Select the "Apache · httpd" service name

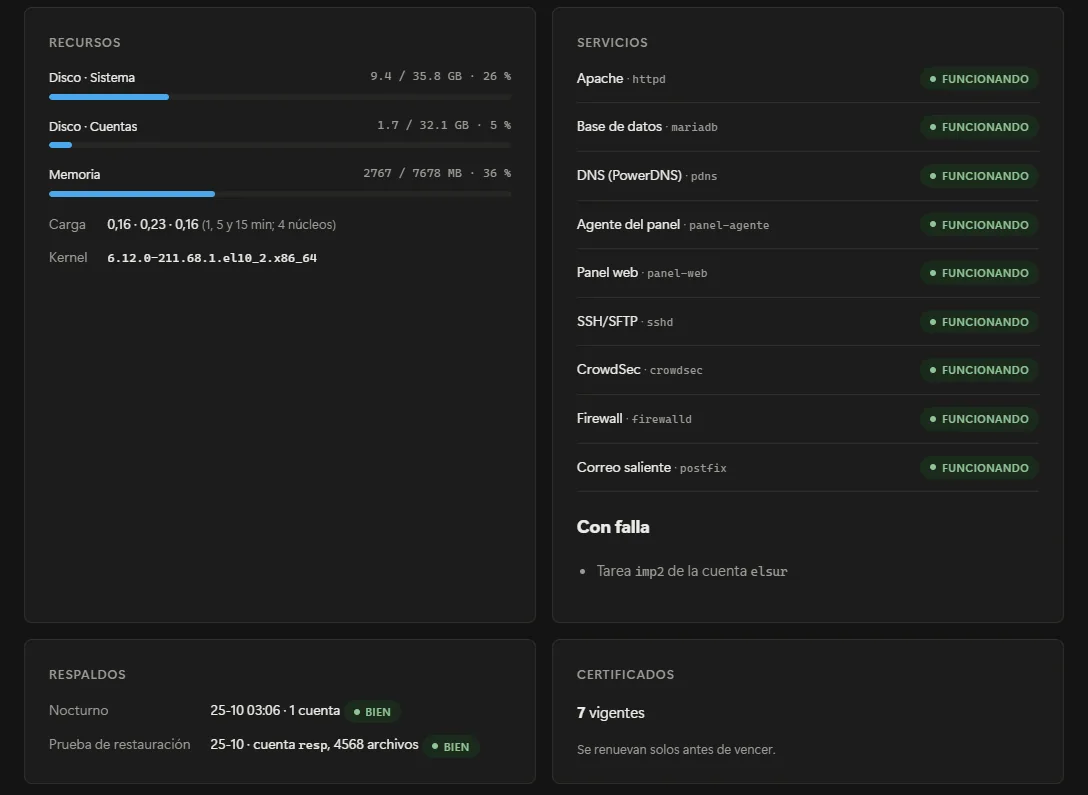pyautogui.click(x=621, y=78)
